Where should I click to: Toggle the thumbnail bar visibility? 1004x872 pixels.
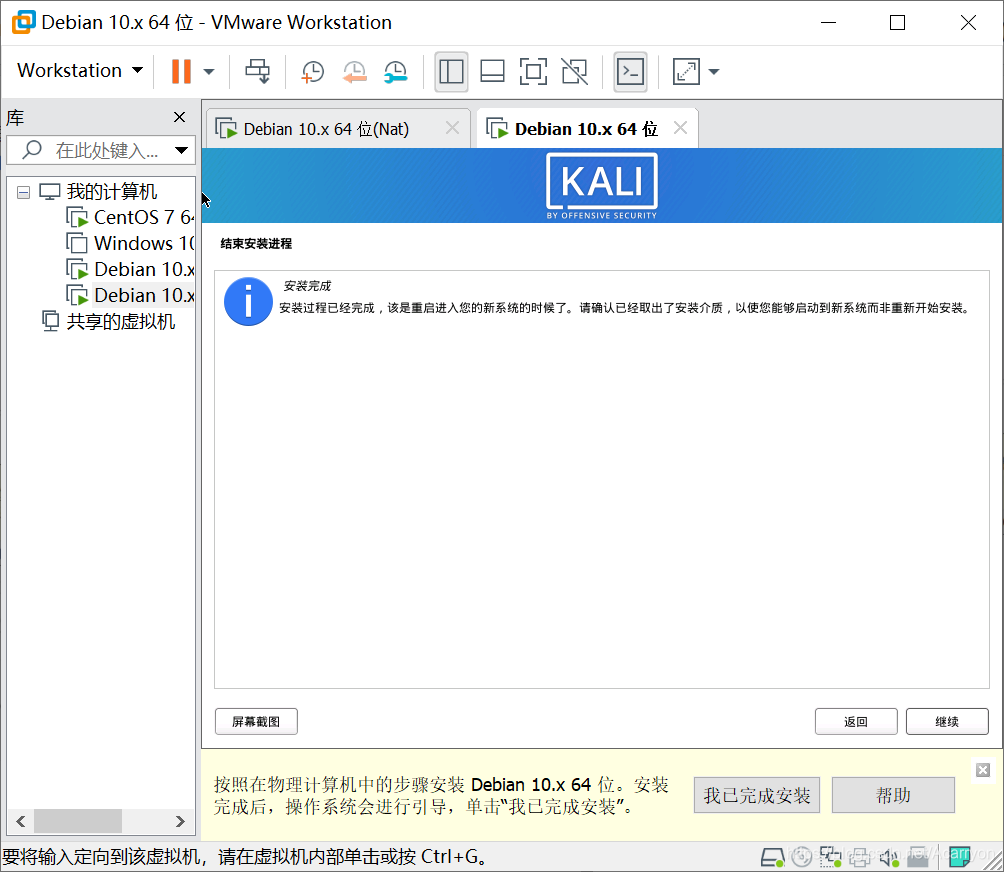(x=491, y=71)
